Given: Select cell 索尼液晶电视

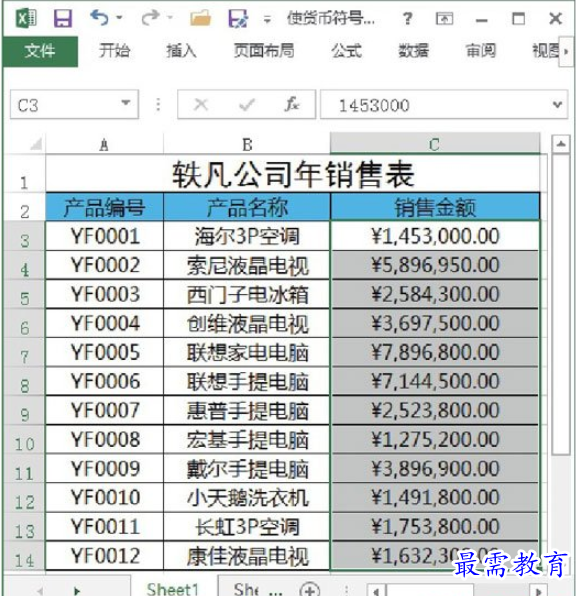Looking at the screenshot, I should click(247, 265).
